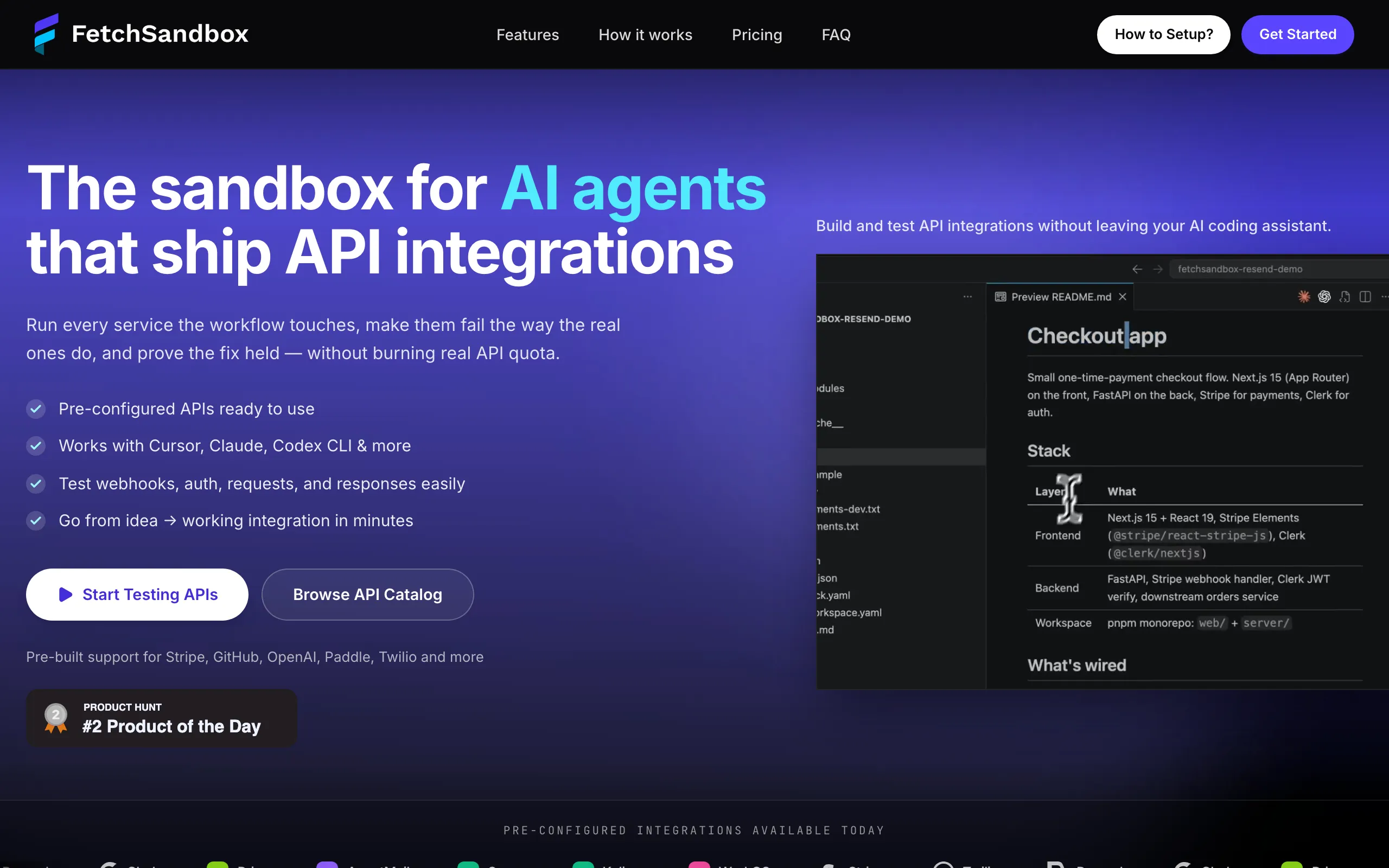Click the Layer column header
1389x868 pixels.
coord(1050,492)
